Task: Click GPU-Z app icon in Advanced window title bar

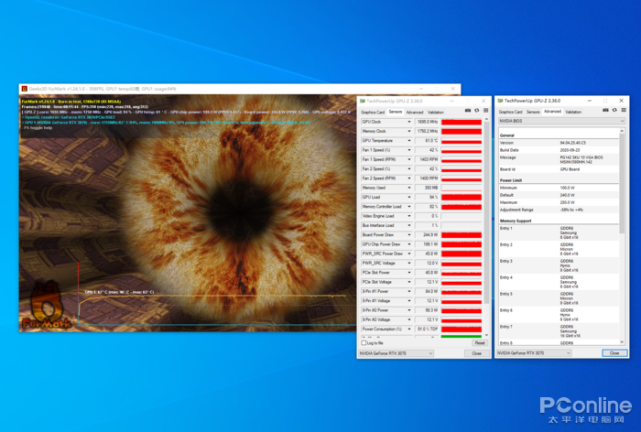Action: click(500, 101)
